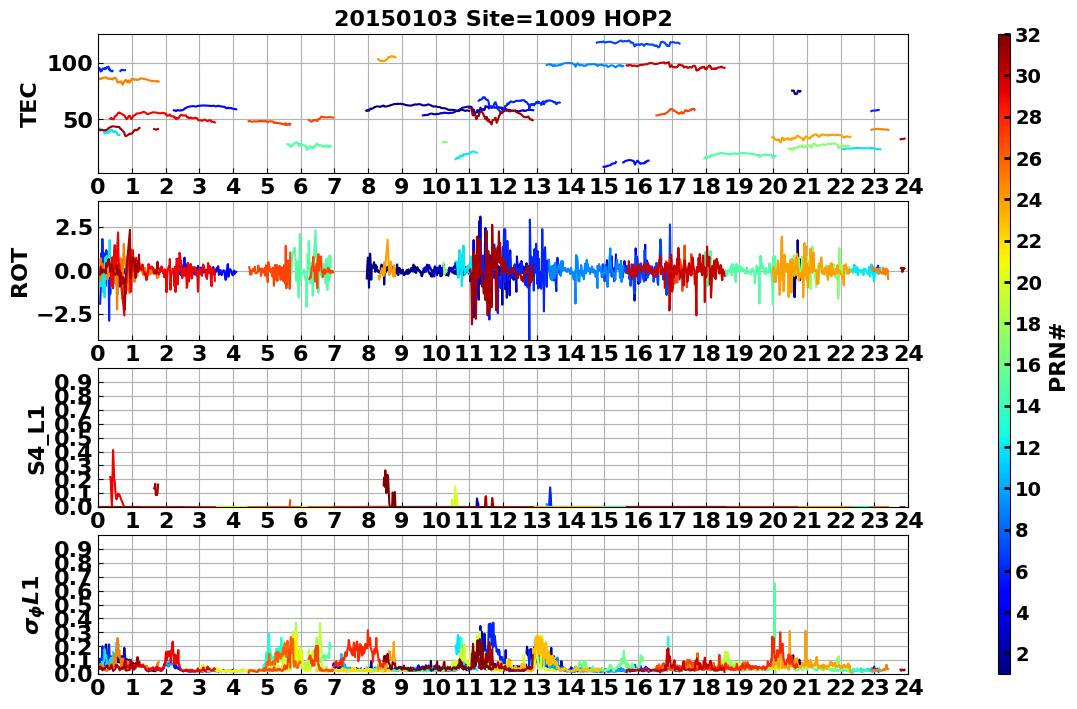This screenshot has width=1077, height=709.
Task: Click colorbar tick label "16"
Action: pos(1028,365)
